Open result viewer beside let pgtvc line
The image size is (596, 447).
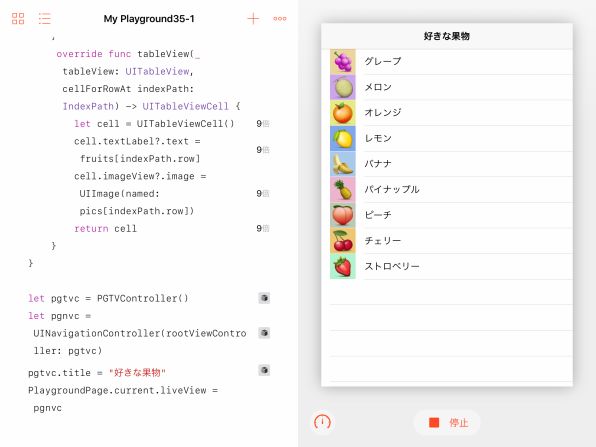click(x=264, y=298)
